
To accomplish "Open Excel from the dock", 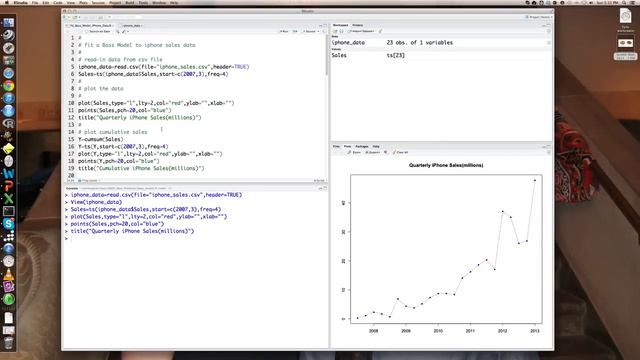I will tap(9, 199).
